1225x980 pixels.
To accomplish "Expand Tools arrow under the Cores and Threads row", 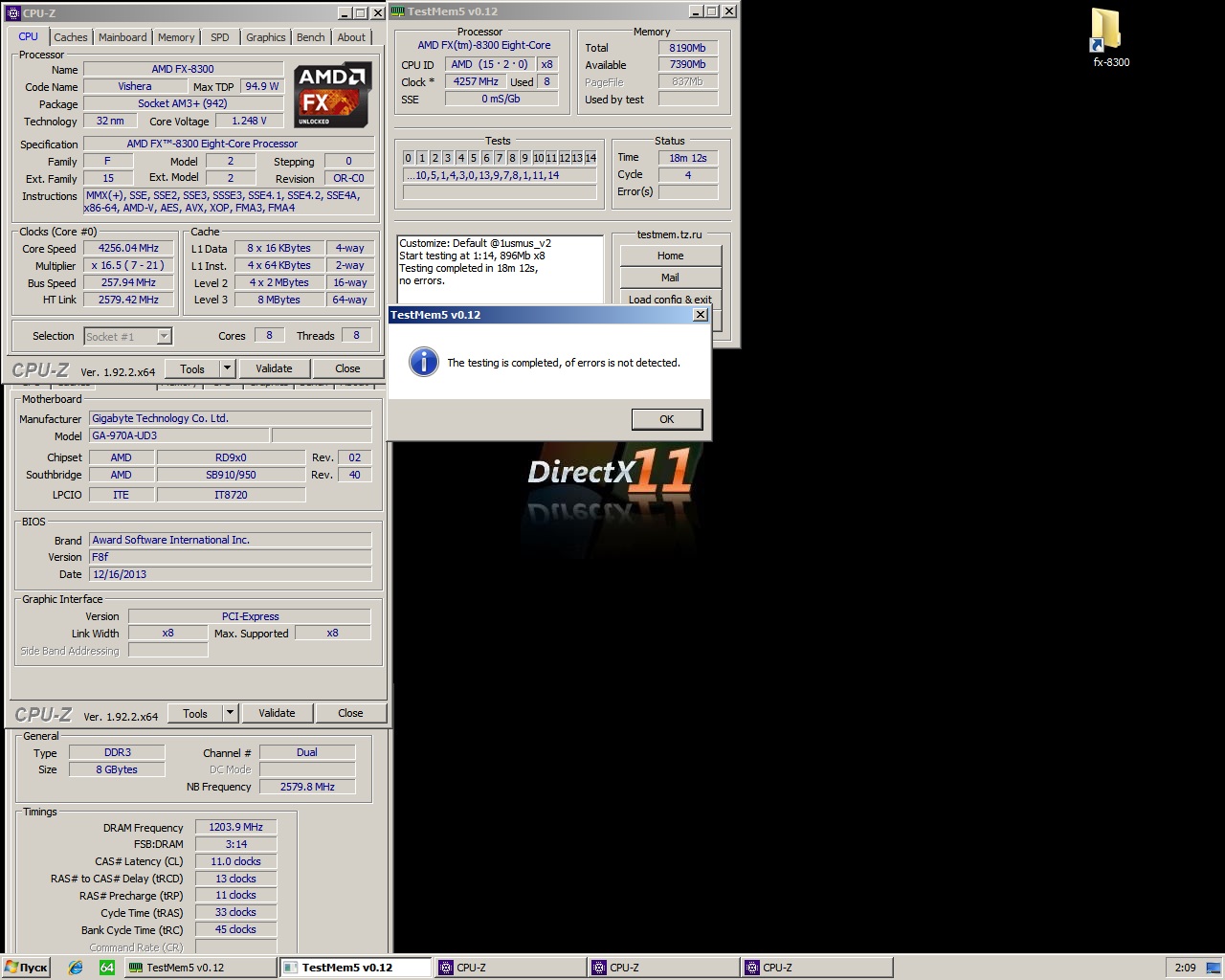I will [x=228, y=368].
